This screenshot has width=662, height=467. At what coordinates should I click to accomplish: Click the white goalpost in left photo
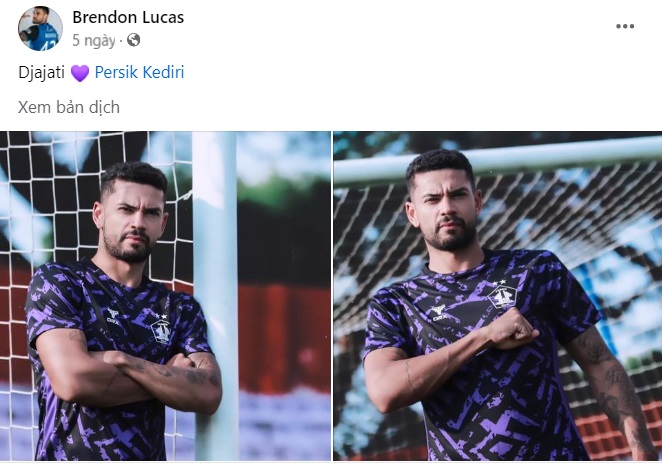tap(216, 296)
